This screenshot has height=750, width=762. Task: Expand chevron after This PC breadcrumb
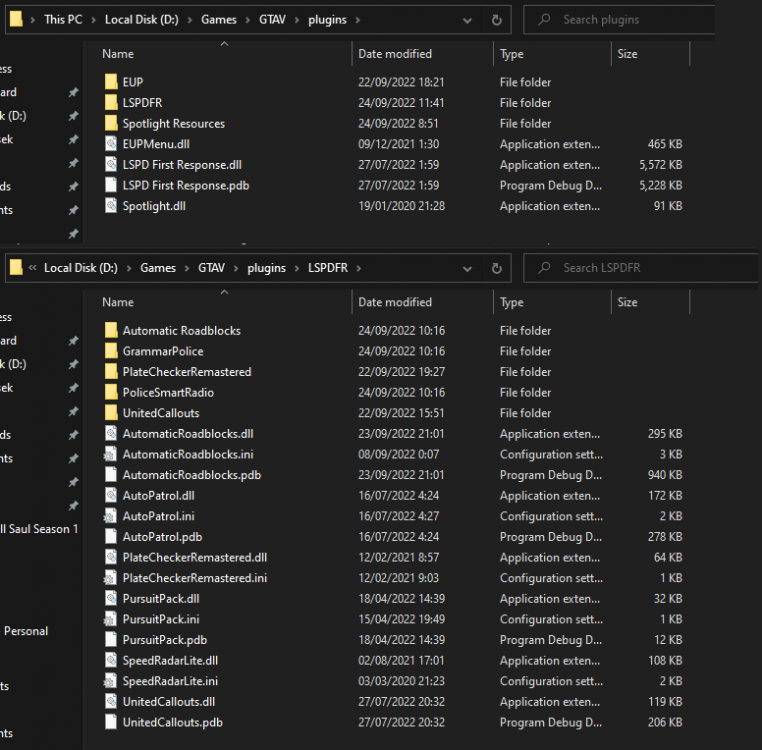pos(93,20)
